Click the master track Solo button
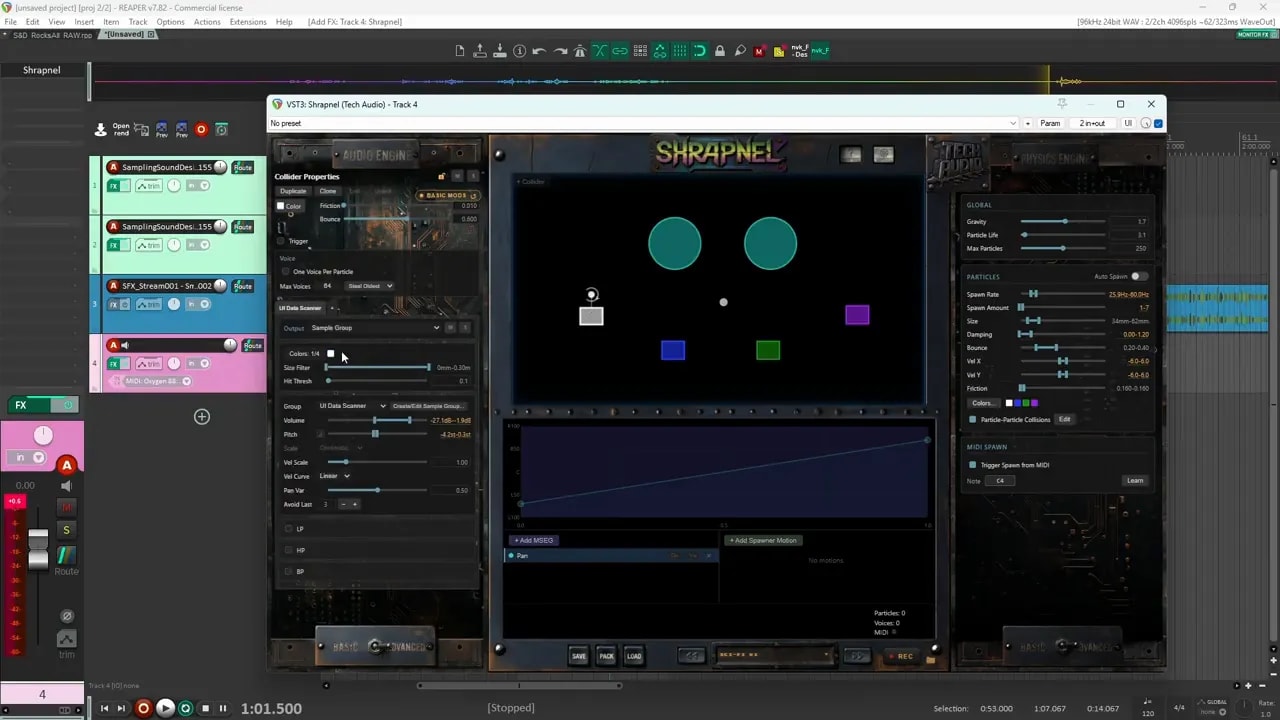The height and width of the screenshot is (720, 1280). tap(67, 530)
